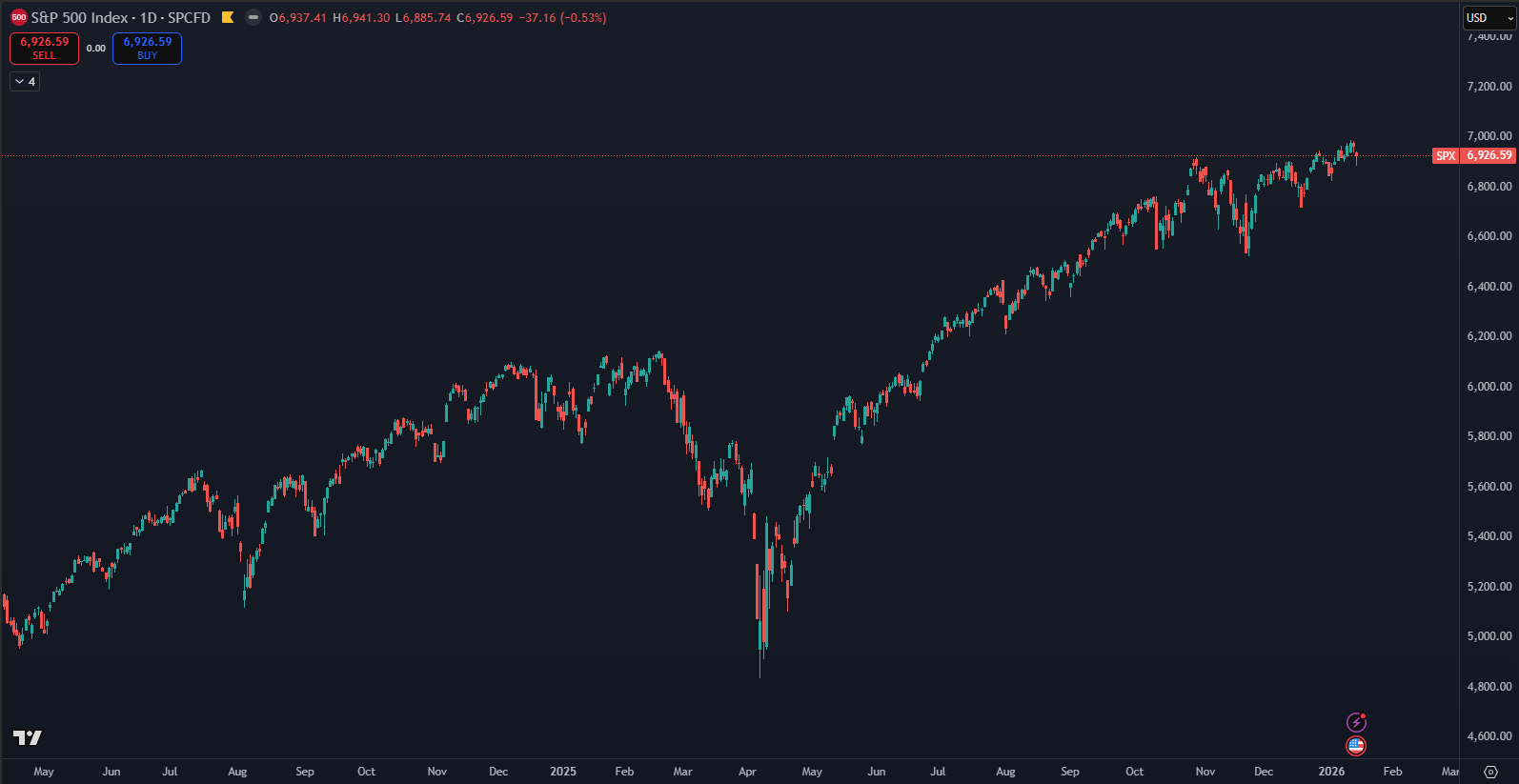
Task: Click the 4,800.00 price axis label
Action: [x=1489, y=687]
